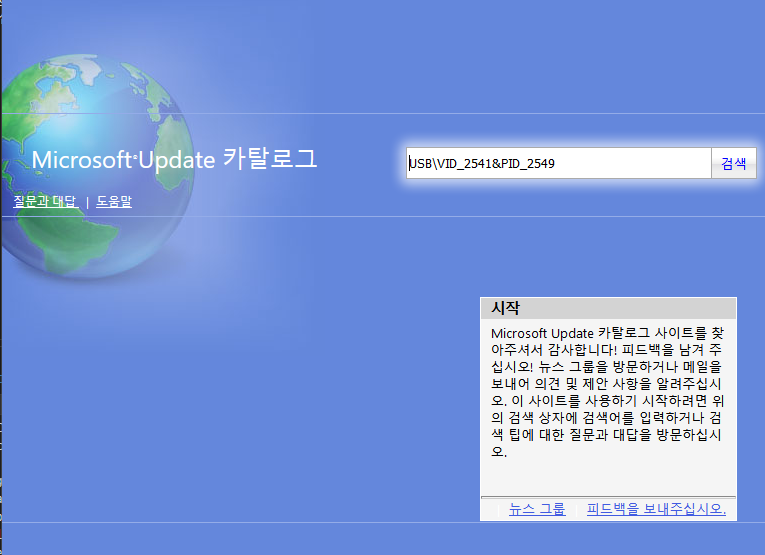Click the search input field containing USB\VID_2541&PID_2549

point(559,163)
